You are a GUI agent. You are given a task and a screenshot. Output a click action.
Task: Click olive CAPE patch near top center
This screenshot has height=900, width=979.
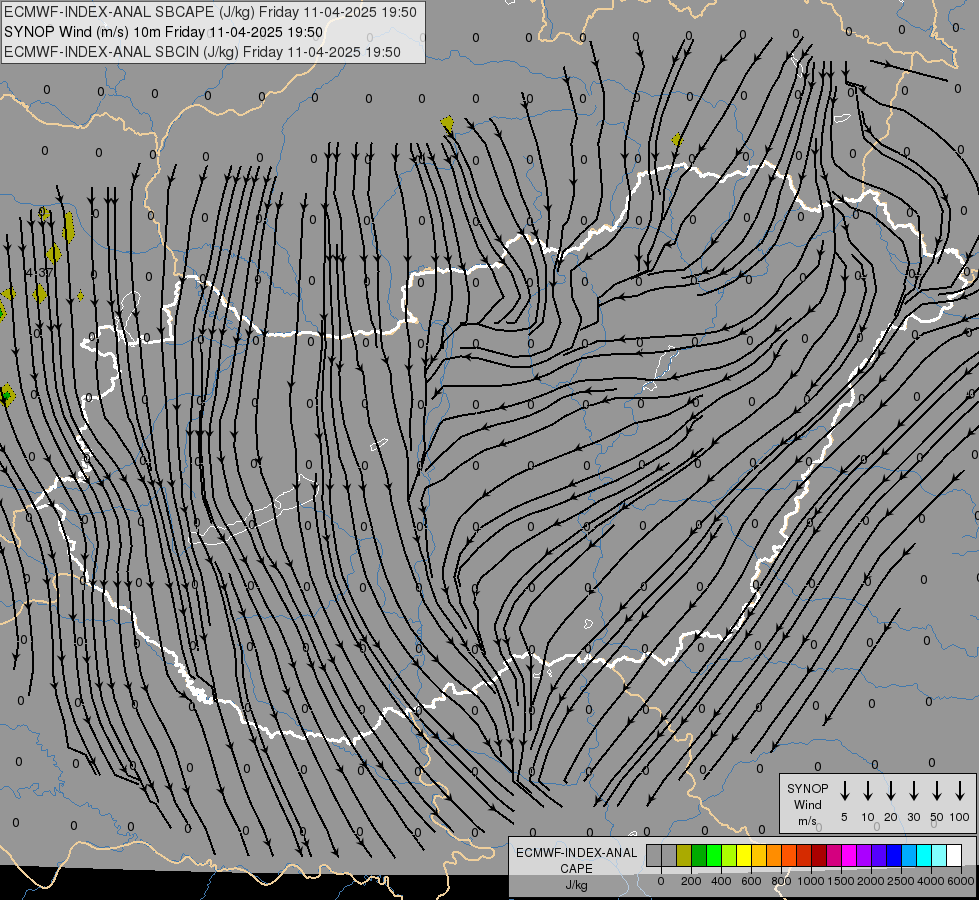tap(448, 124)
